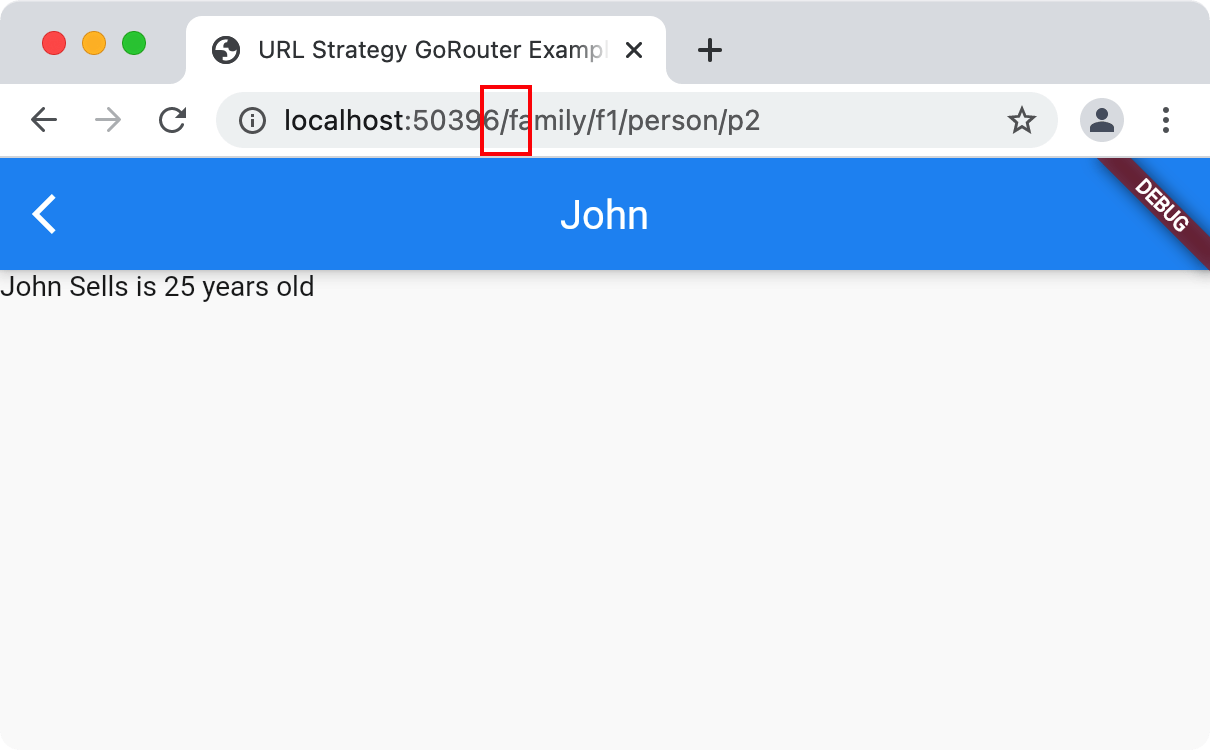Tap the app bar back chevron
This screenshot has height=750, width=1210.
click(44, 213)
